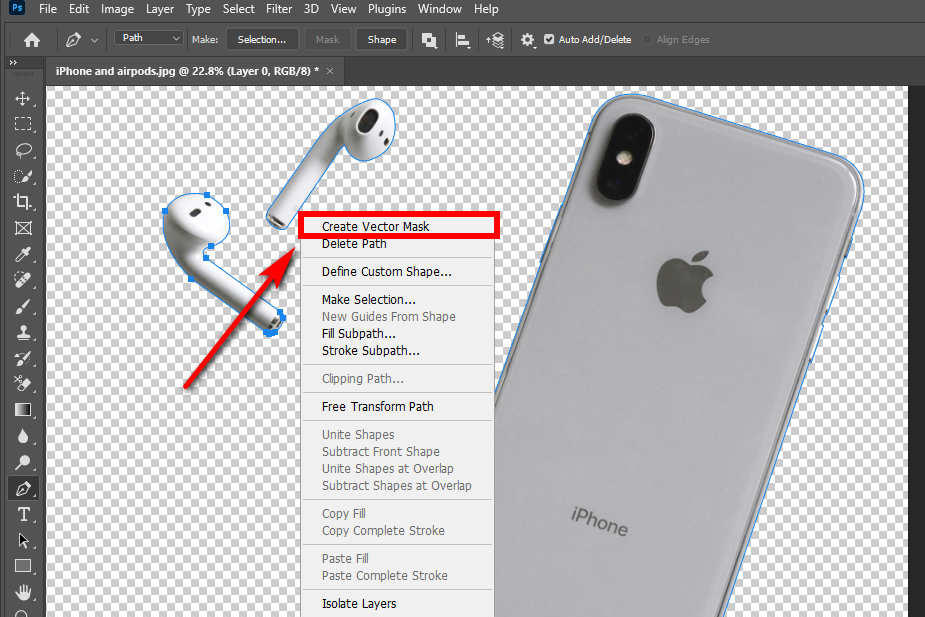
Task: Close the iPhone and airpods.jpg tab
Action: (330, 71)
